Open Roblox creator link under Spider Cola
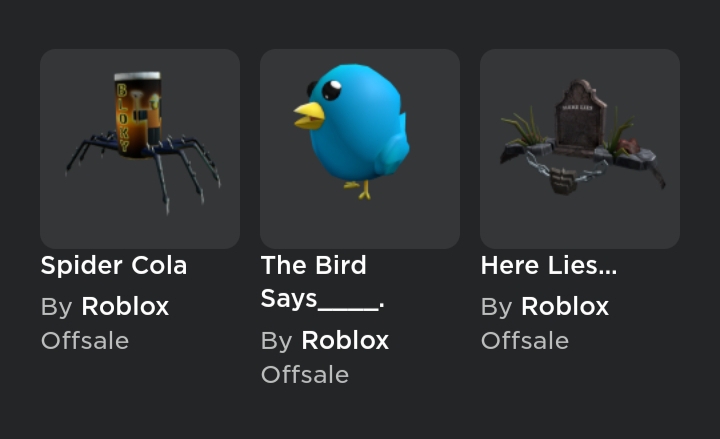This screenshot has width=720, height=439. click(x=125, y=306)
